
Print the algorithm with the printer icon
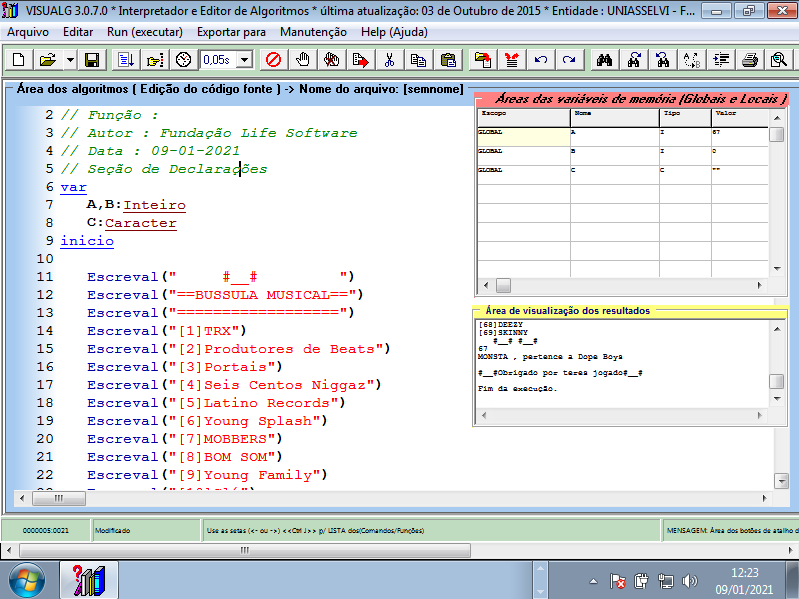pyautogui.click(x=750, y=60)
